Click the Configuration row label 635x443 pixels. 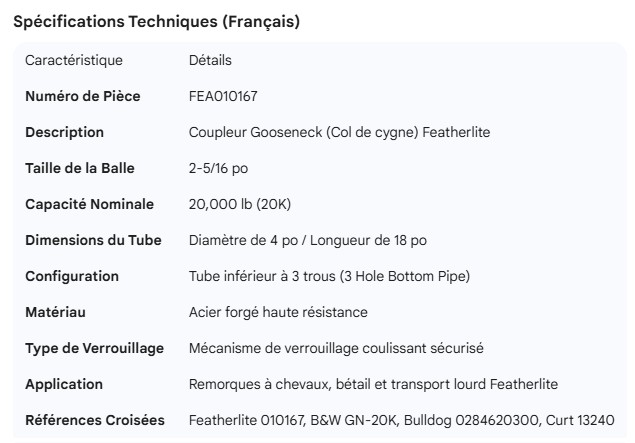pyautogui.click(x=72, y=276)
